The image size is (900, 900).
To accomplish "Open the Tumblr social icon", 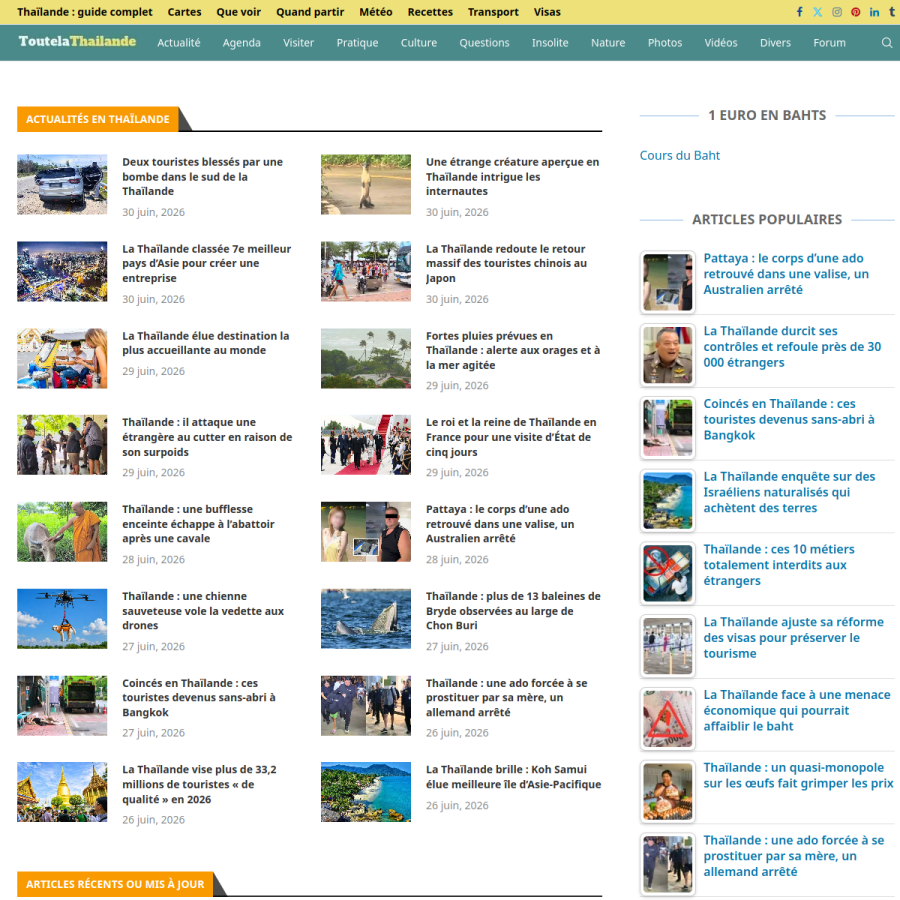I will point(892,12).
